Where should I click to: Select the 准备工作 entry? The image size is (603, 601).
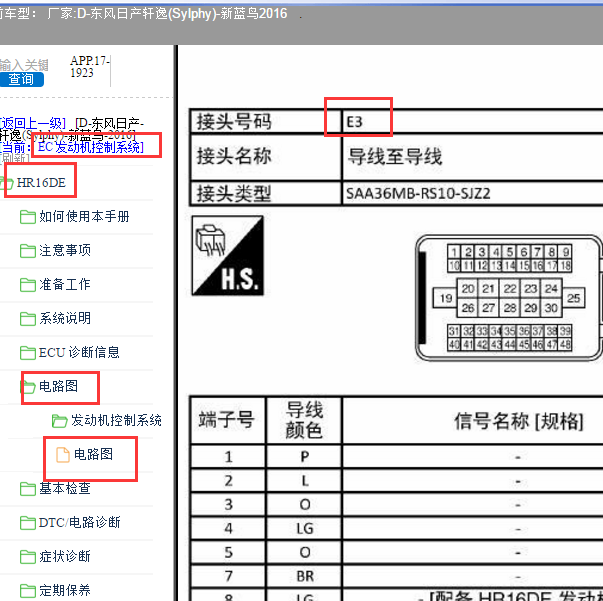pos(65,285)
